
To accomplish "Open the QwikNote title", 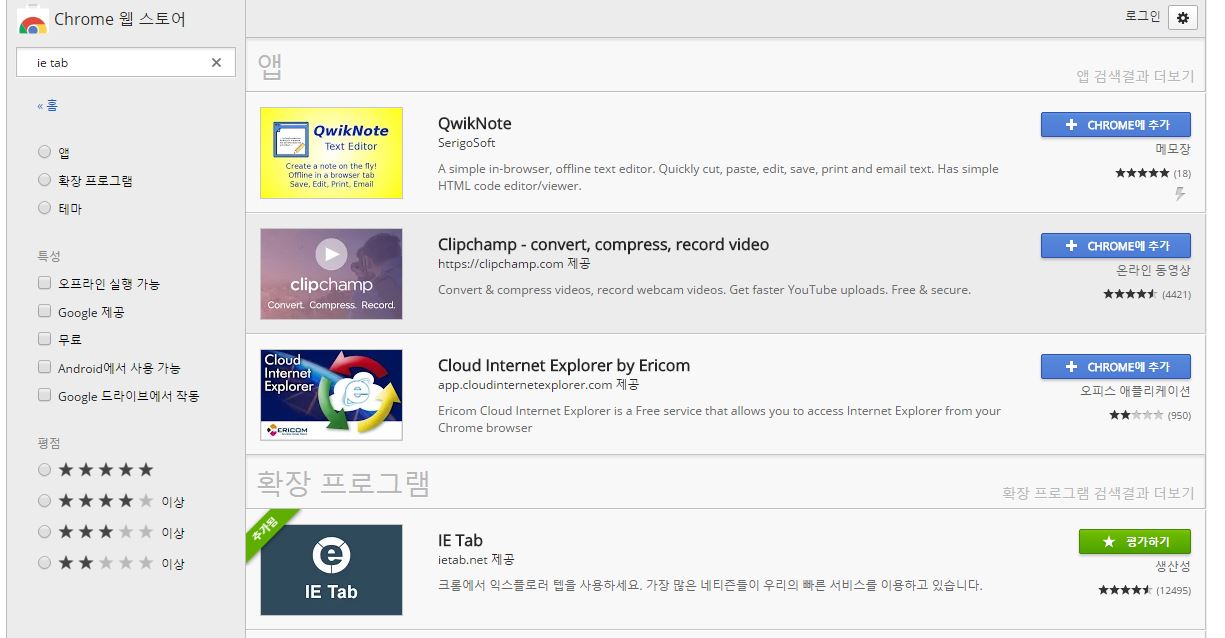I will [x=474, y=124].
